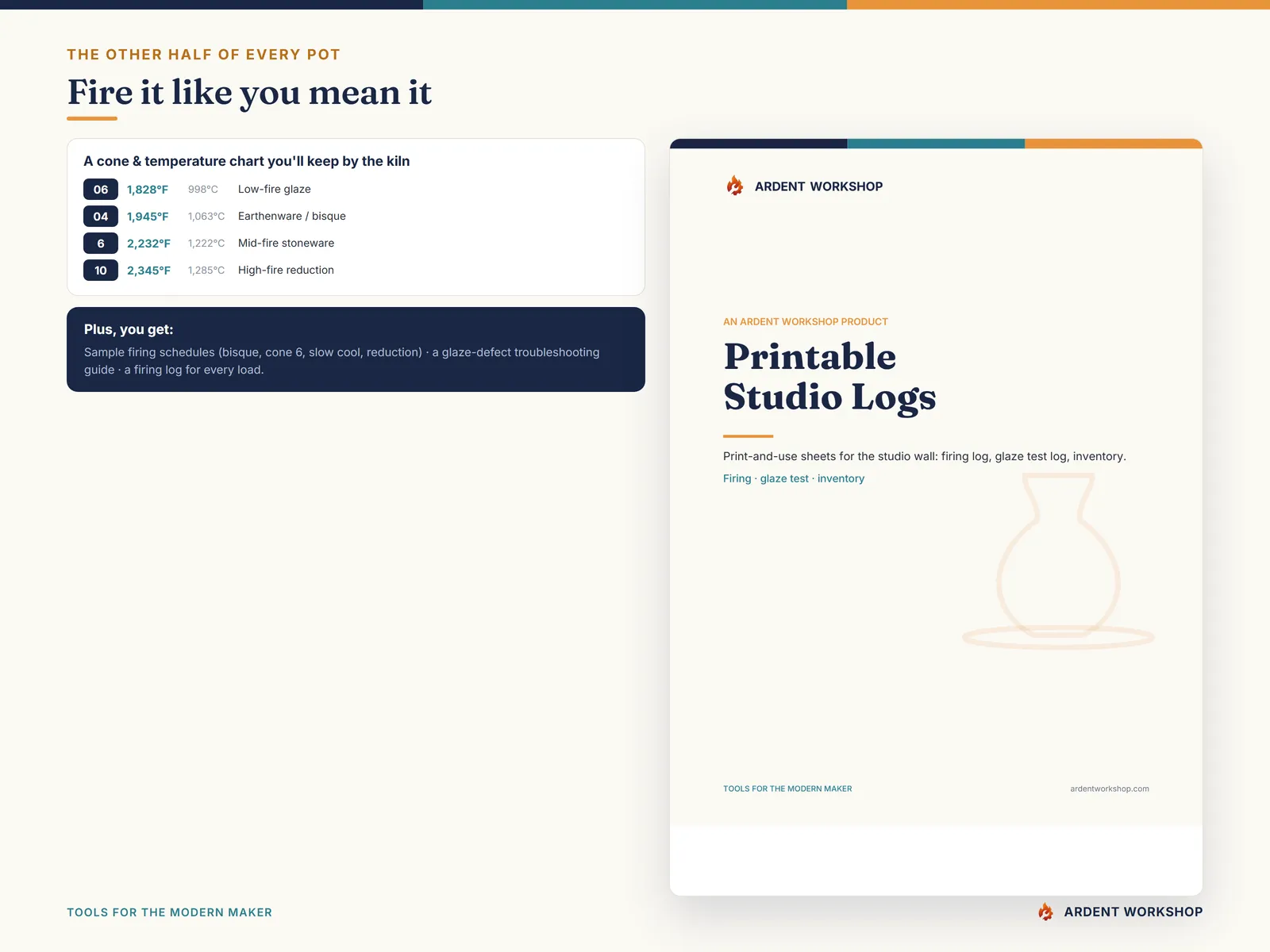Select the cone 10 badge
The image size is (1270, 952).
(x=101, y=271)
